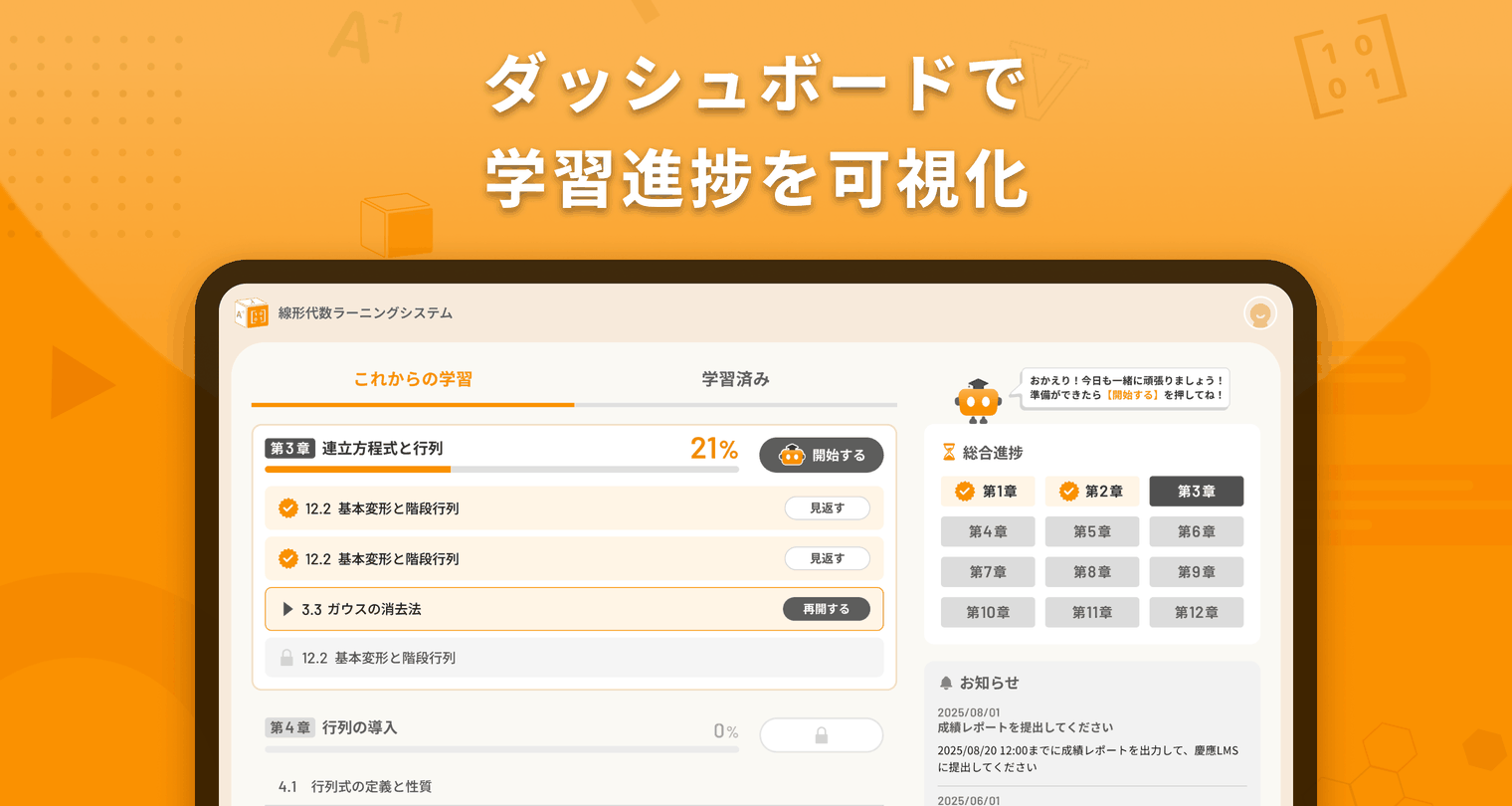Click the hourglass icon beside 総合進捗

coord(949,453)
